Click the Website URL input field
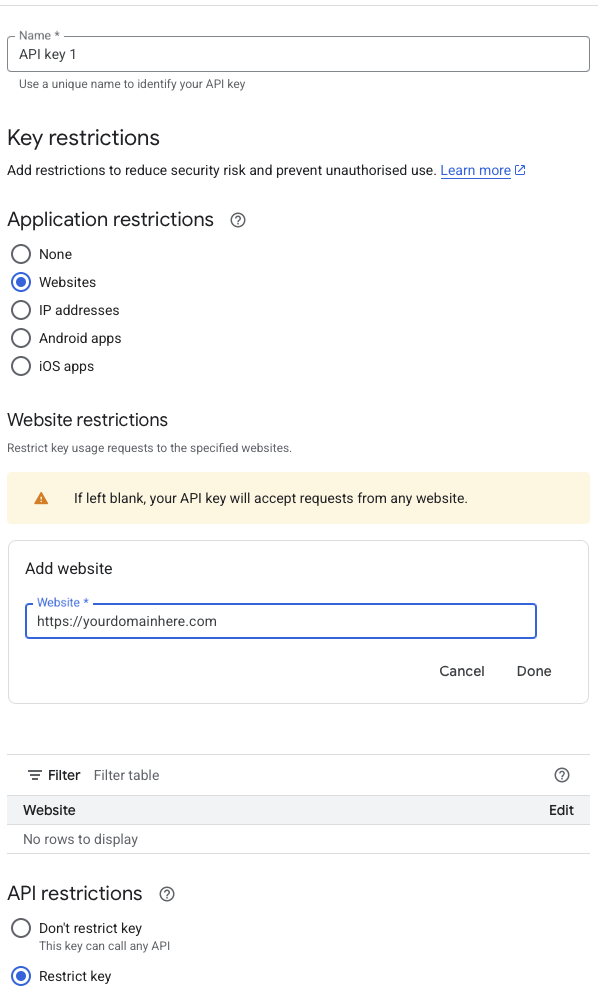The height and width of the screenshot is (1003, 598). (280, 621)
